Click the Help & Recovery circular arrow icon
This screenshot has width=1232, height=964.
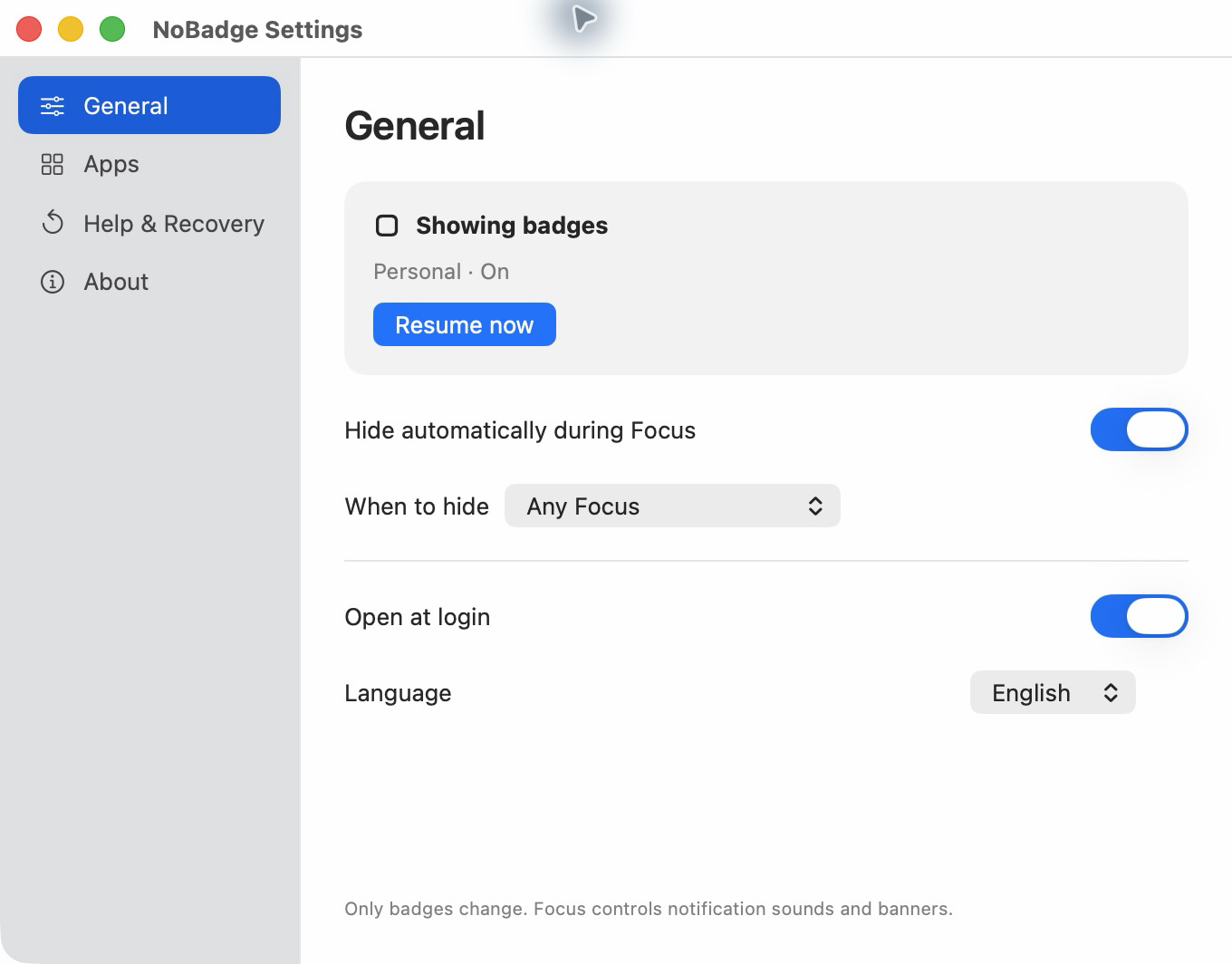53,223
